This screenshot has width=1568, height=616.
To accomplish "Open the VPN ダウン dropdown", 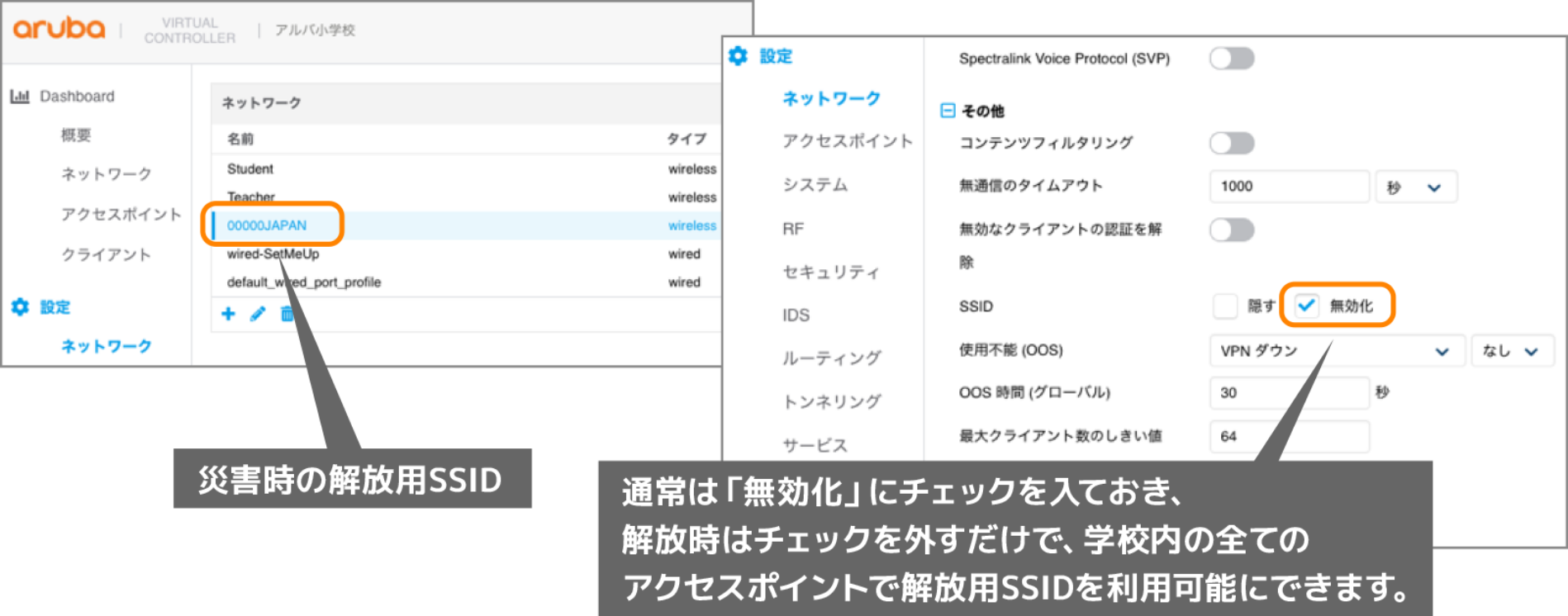I will (1337, 351).
